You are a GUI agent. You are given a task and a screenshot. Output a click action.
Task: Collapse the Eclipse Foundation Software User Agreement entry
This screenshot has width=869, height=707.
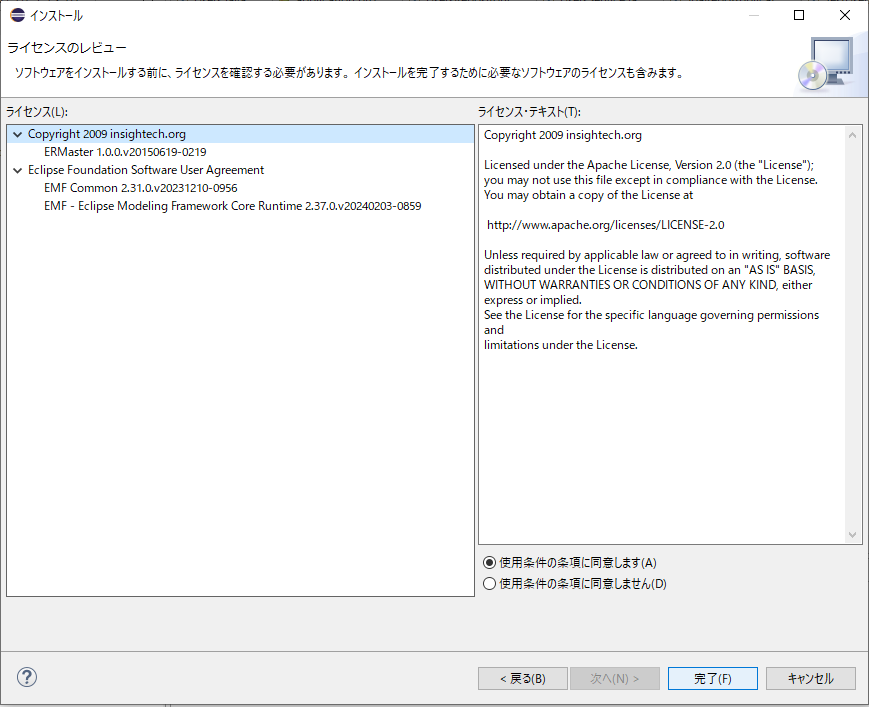(x=17, y=169)
